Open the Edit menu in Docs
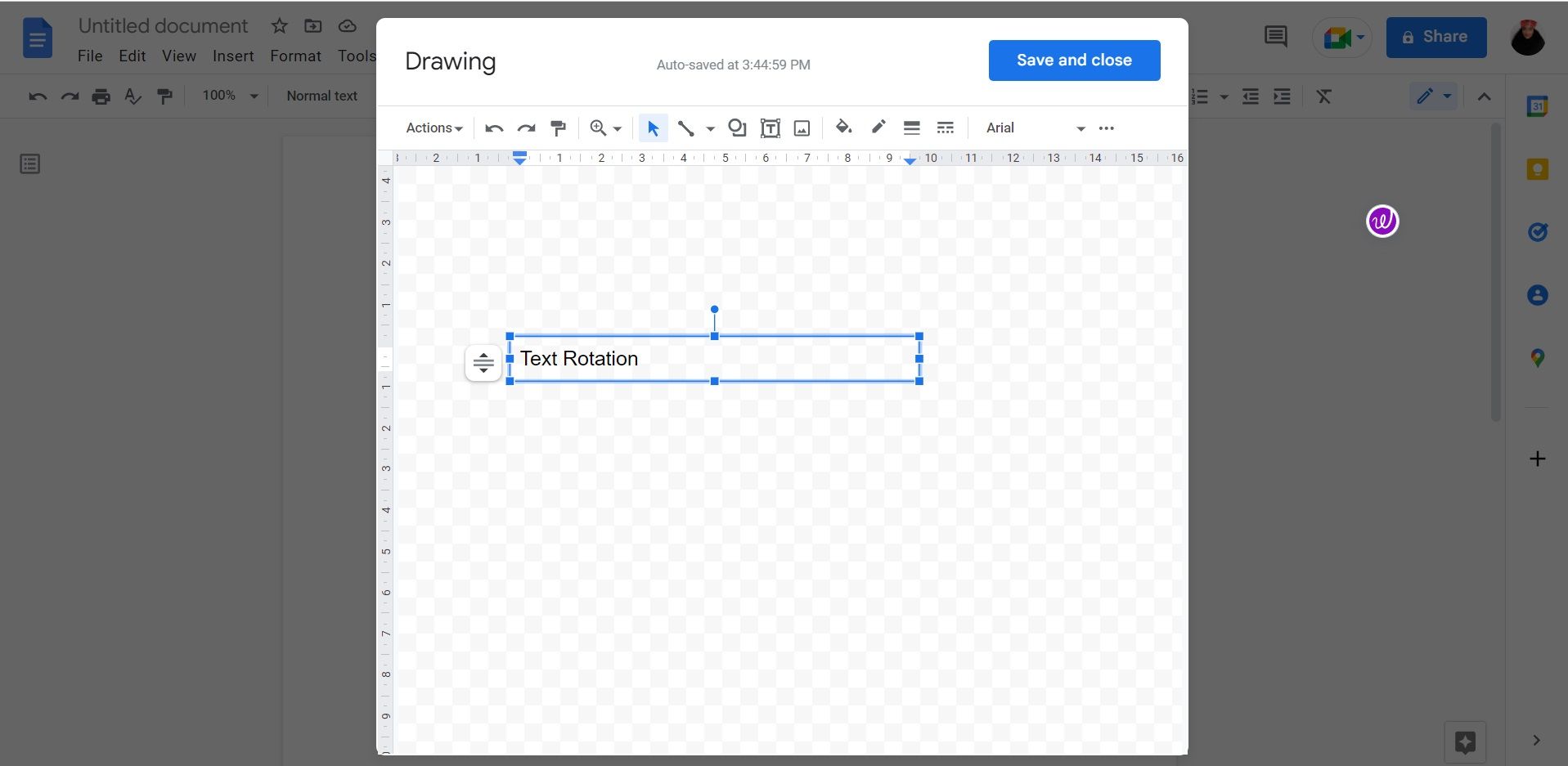Image resolution: width=1568 pixels, height=766 pixels. click(x=132, y=56)
